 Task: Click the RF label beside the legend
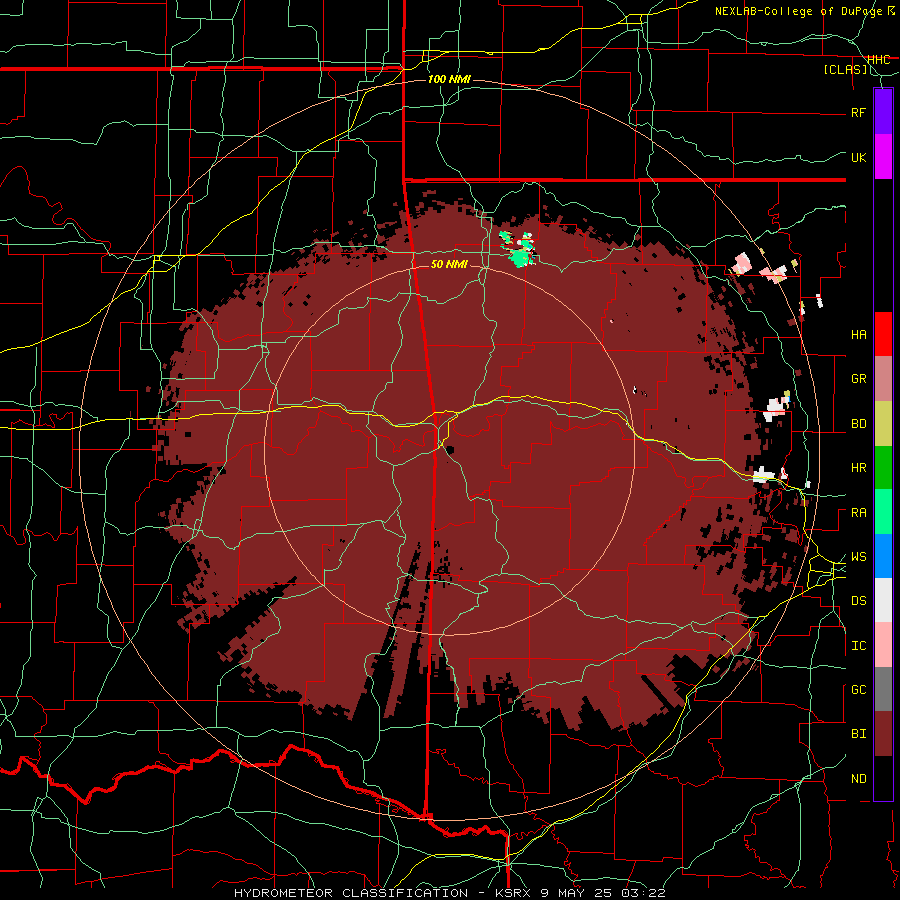(x=859, y=112)
